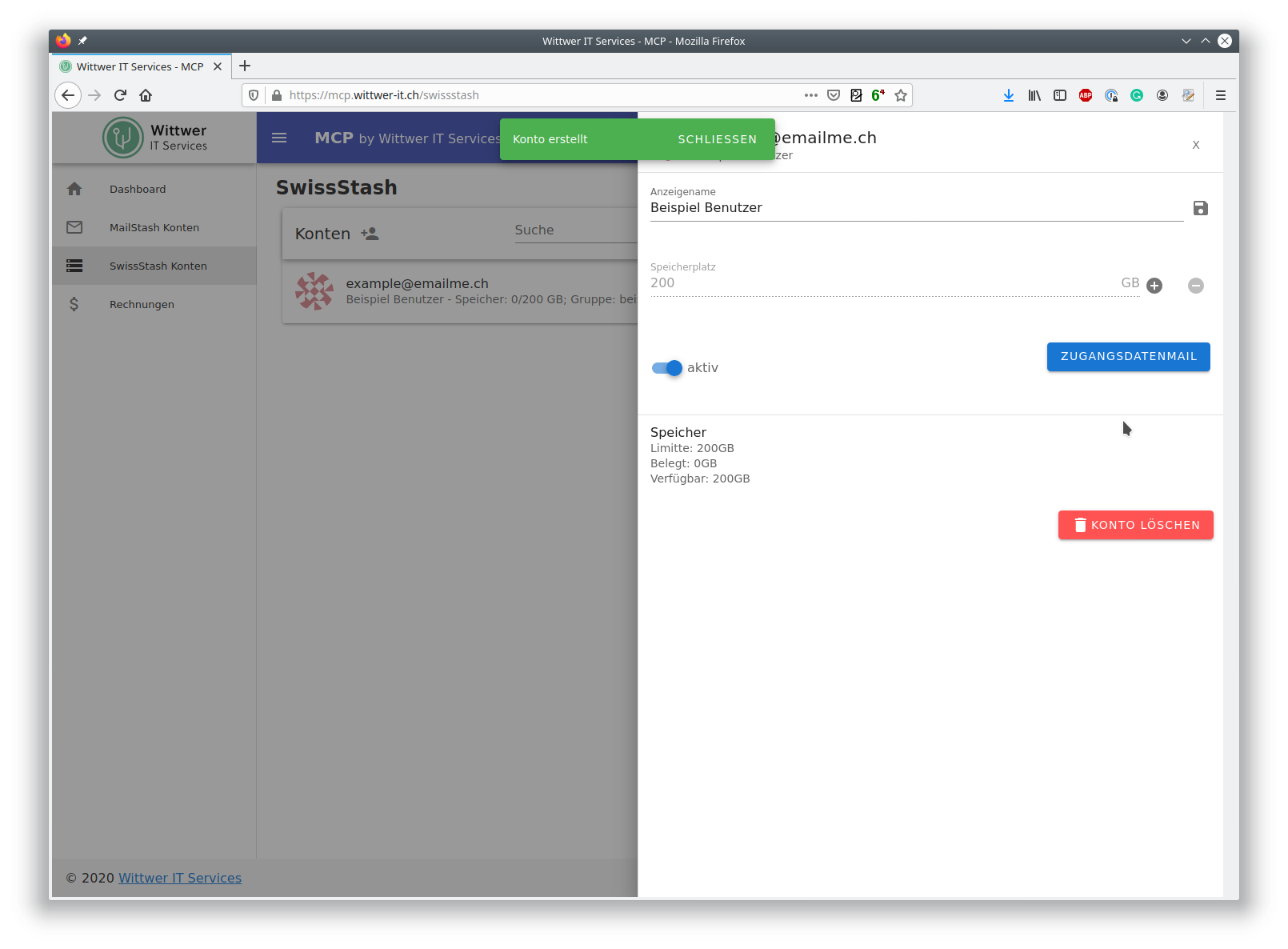This screenshot has width=1288, height=949.
Task: Open the Firefox application menu
Action: [x=1221, y=95]
